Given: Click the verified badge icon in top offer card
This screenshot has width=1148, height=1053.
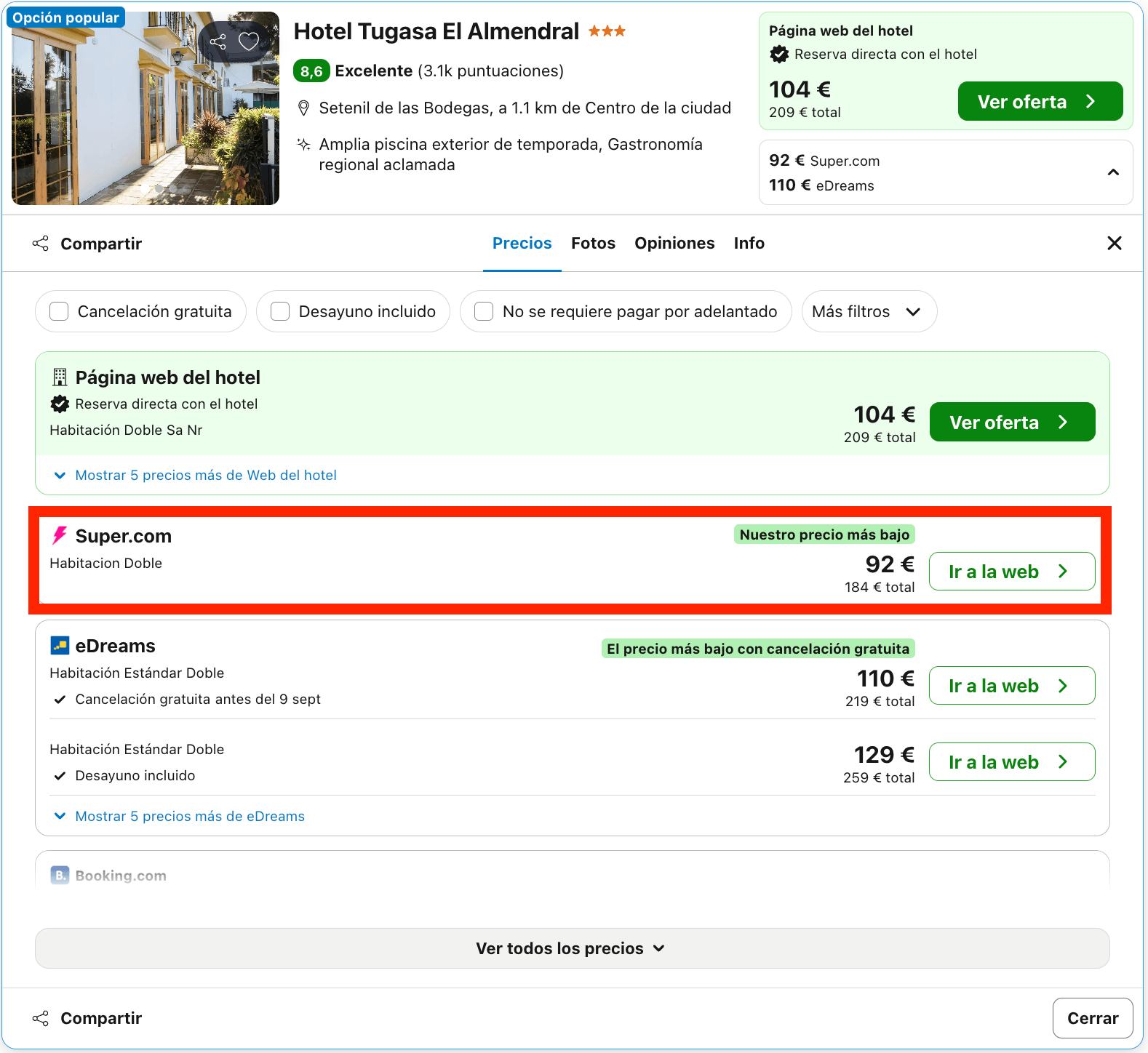Looking at the screenshot, I should pos(779,54).
